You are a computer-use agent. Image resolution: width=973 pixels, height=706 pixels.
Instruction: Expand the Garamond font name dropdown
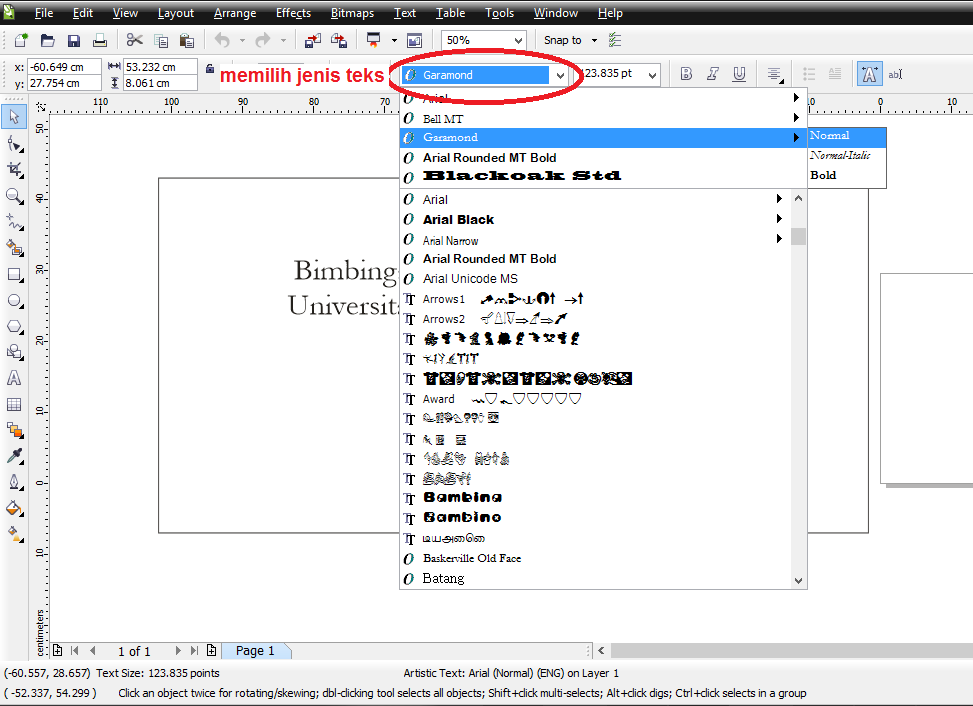pos(560,75)
